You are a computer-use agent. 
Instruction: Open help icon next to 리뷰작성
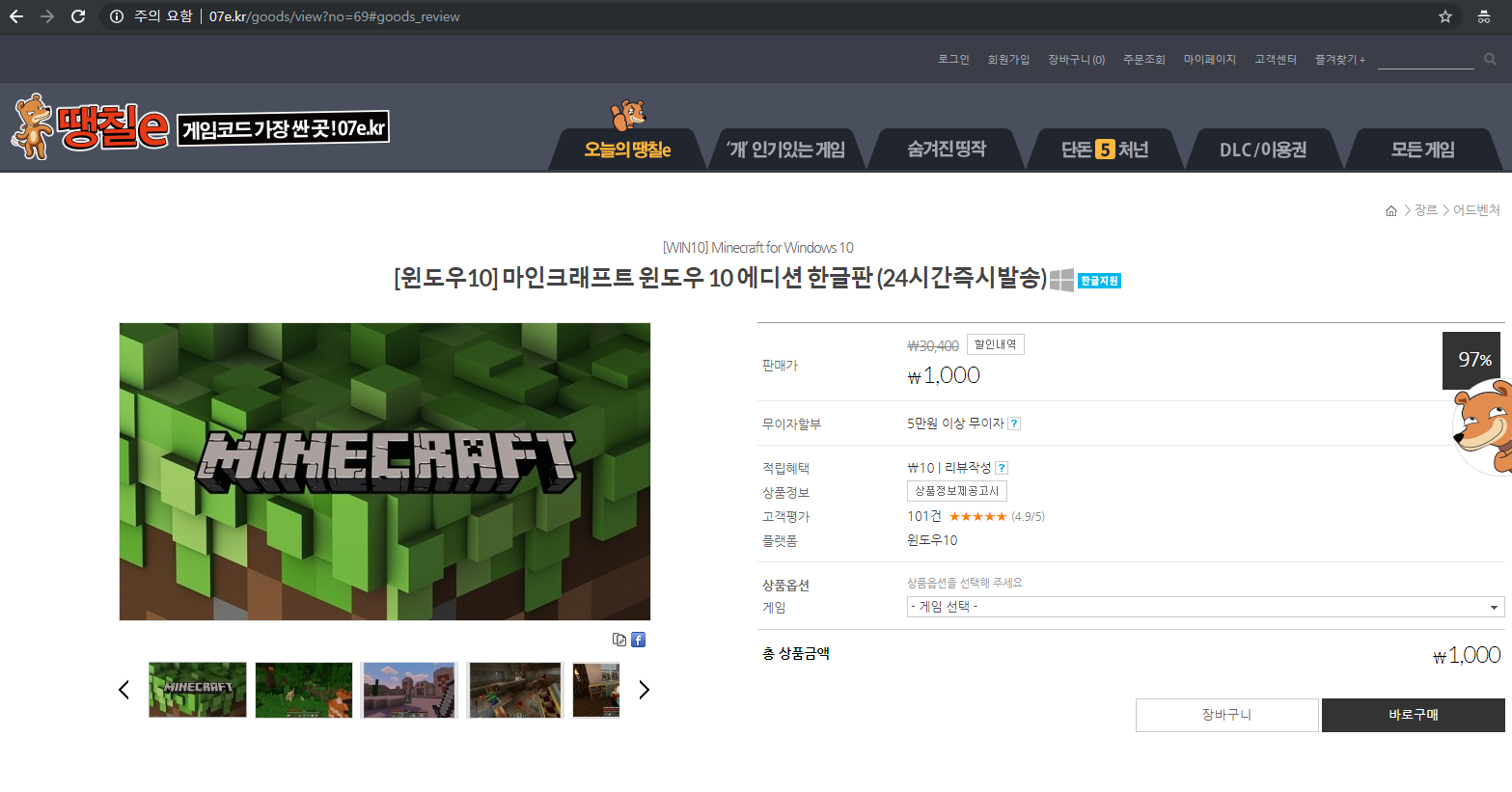point(1001,468)
